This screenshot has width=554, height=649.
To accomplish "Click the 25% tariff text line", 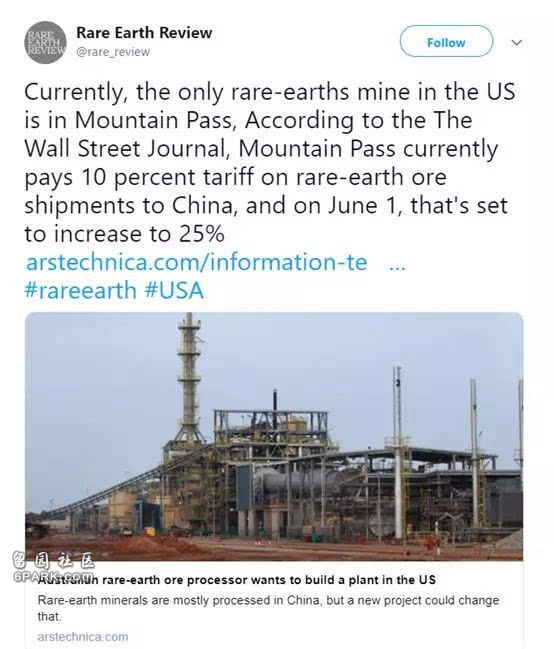I will (124, 234).
